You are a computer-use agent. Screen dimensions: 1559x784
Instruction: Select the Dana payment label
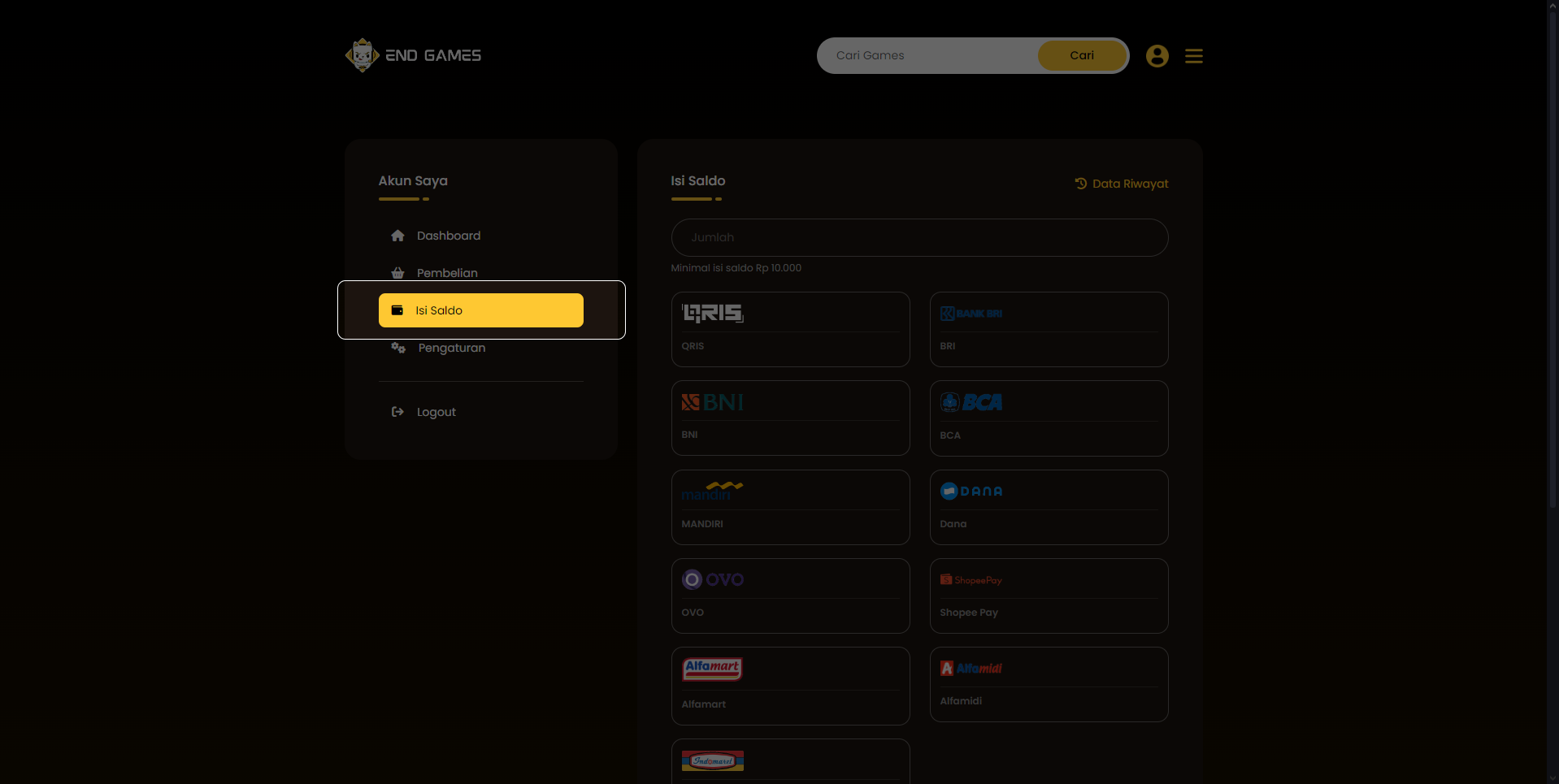[953, 524]
